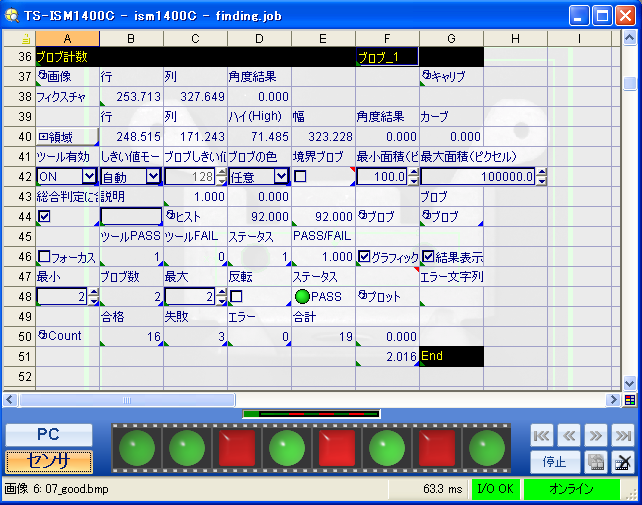Click the last frame navigation button
The height and width of the screenshot is (505, 642).
coord(622,436)
